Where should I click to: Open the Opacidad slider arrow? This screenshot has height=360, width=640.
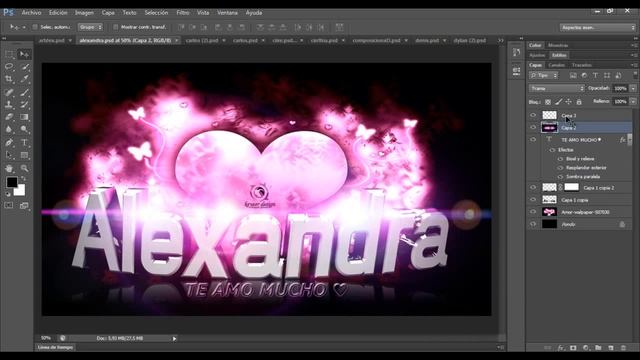click(633, 88)
